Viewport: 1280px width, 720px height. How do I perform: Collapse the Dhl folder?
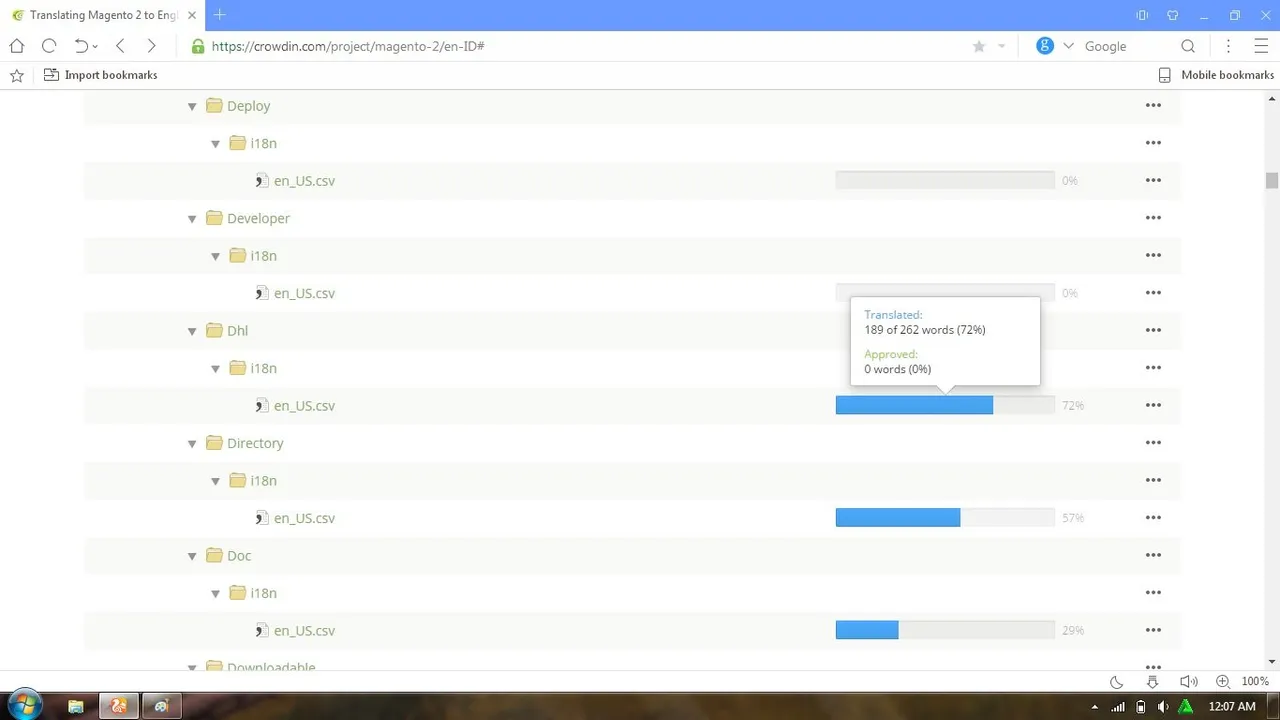[192, 331]
